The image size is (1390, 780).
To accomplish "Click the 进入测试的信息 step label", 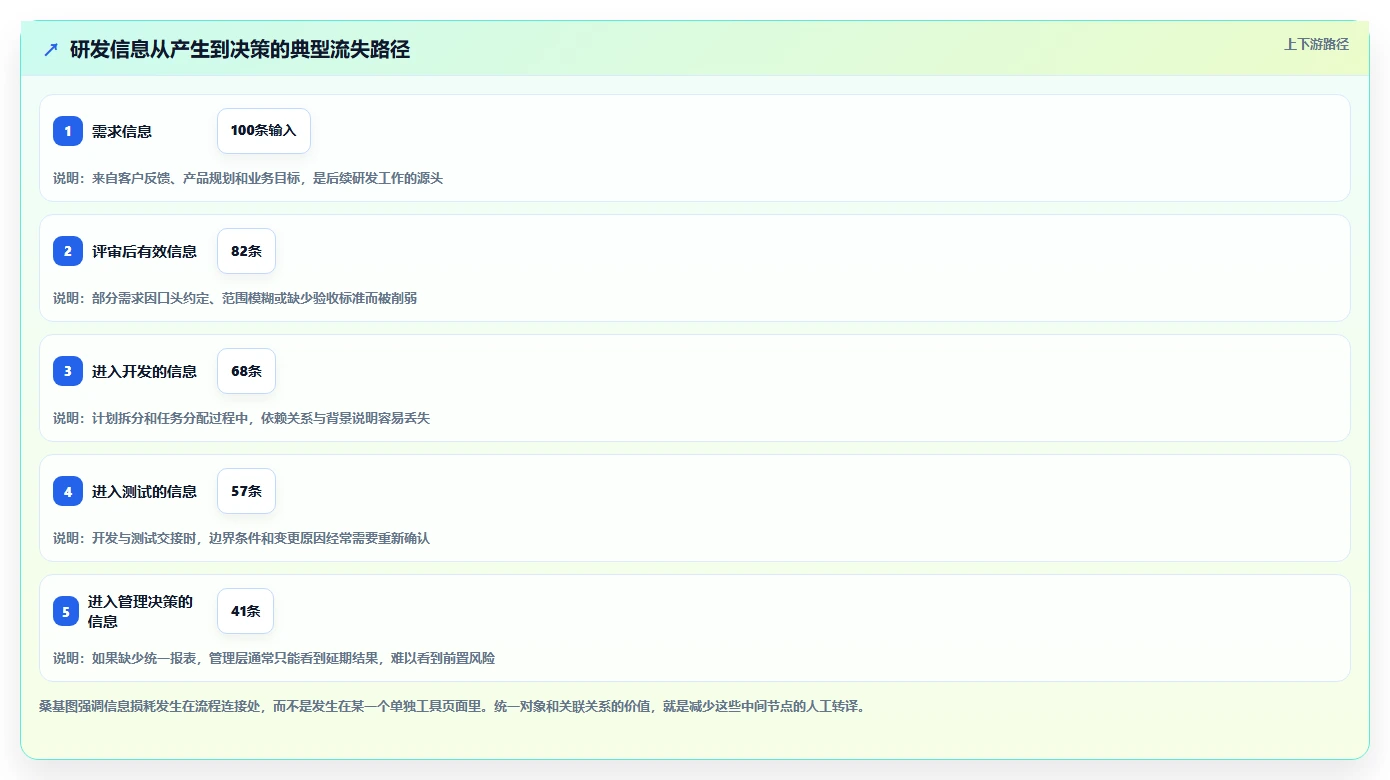I will pyautogui.click(x=144, y=491).
